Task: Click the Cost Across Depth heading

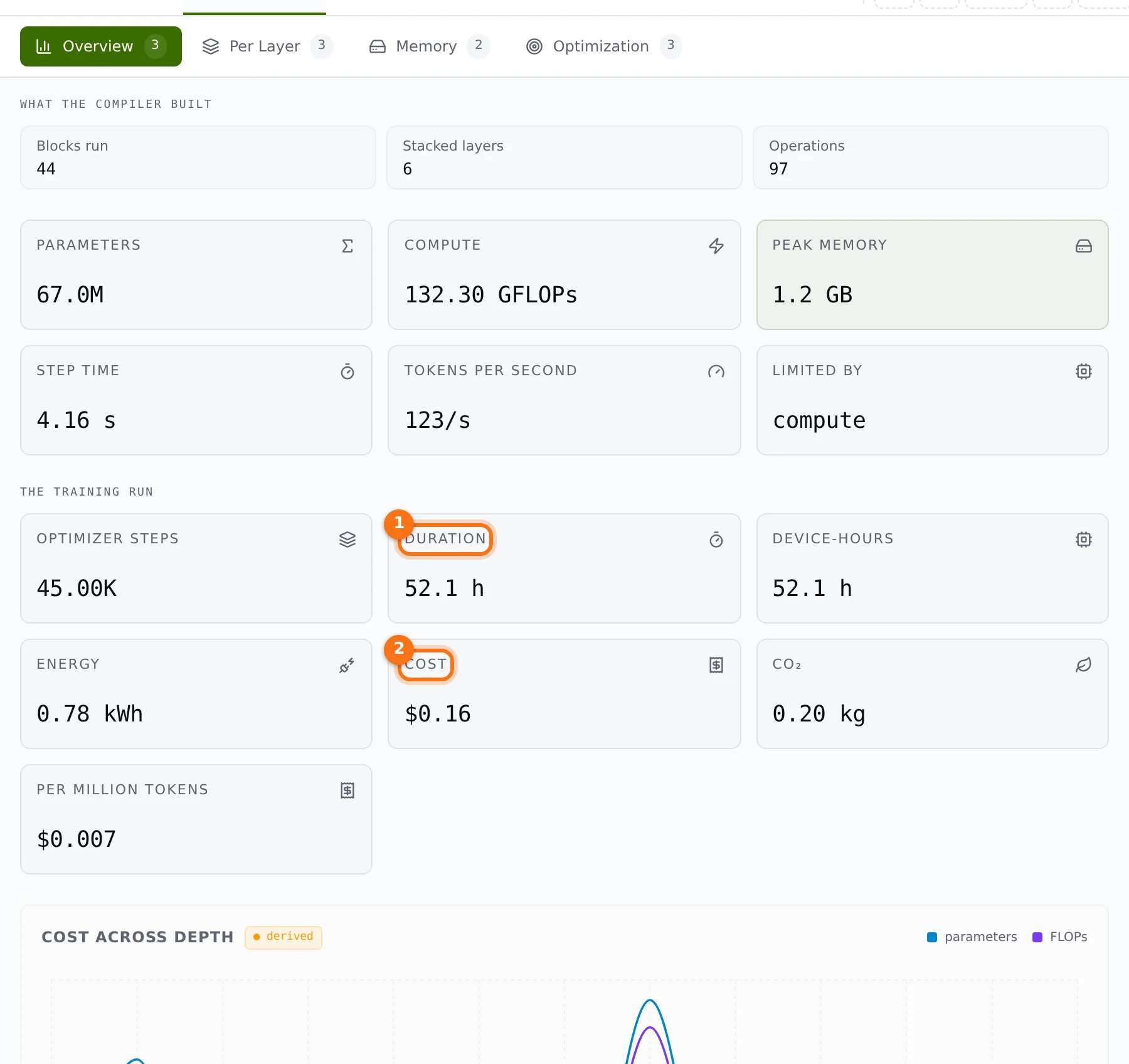Action: (x=137, y=937)
